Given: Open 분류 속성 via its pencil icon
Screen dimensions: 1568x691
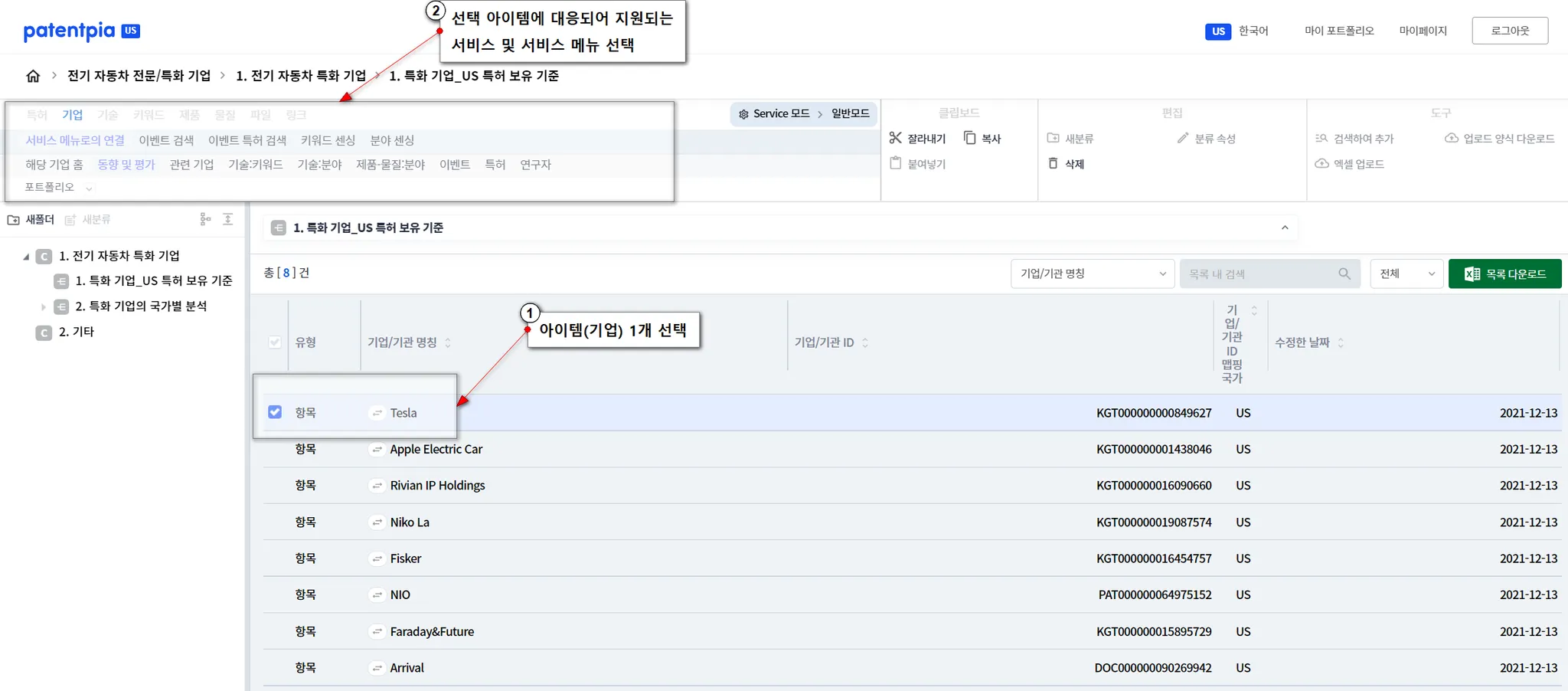Looking at the screenshot, I should tap(1183, 138).
